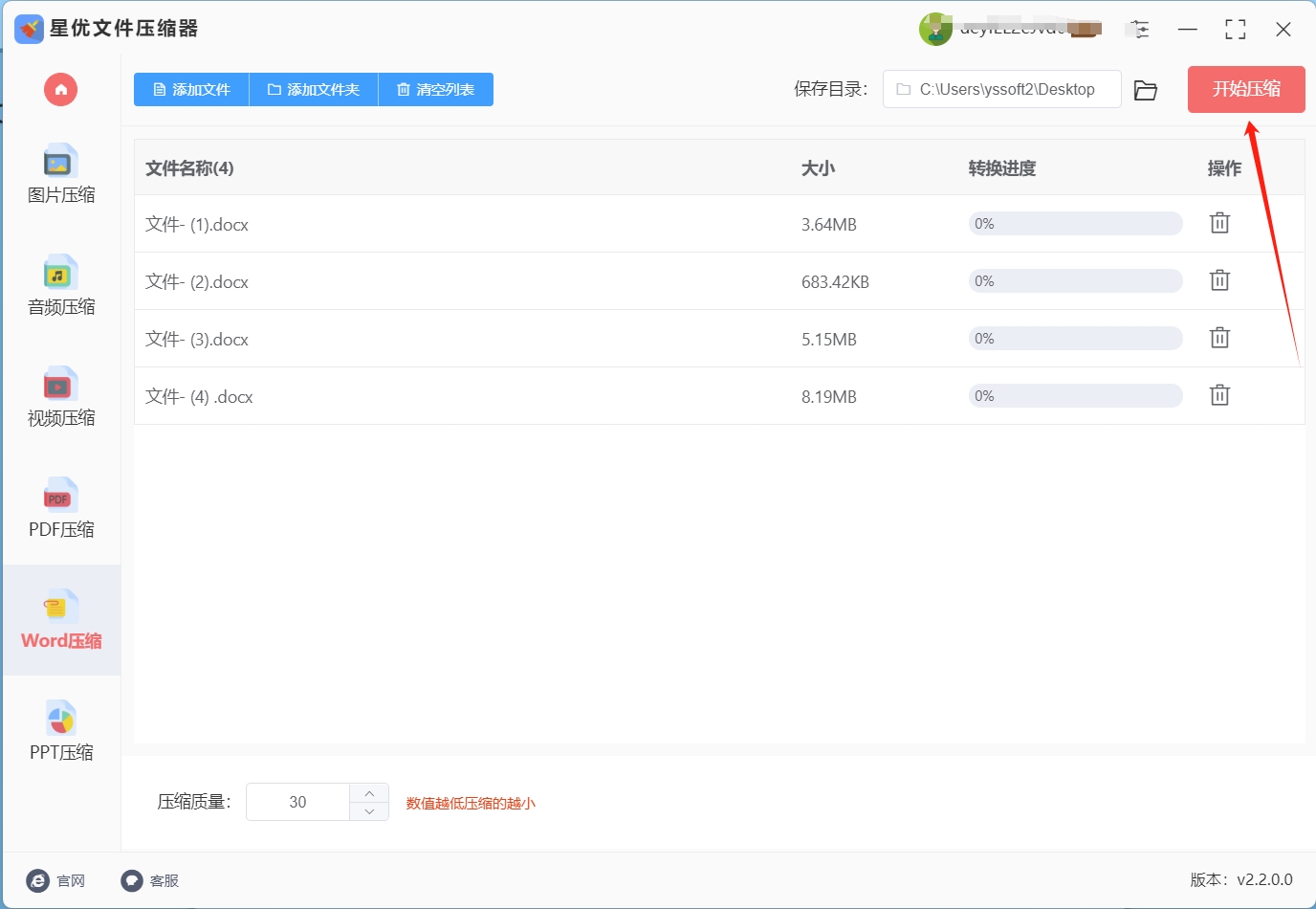
Task: Increase compression quality with up arrow
Action: tap(369, 793)
